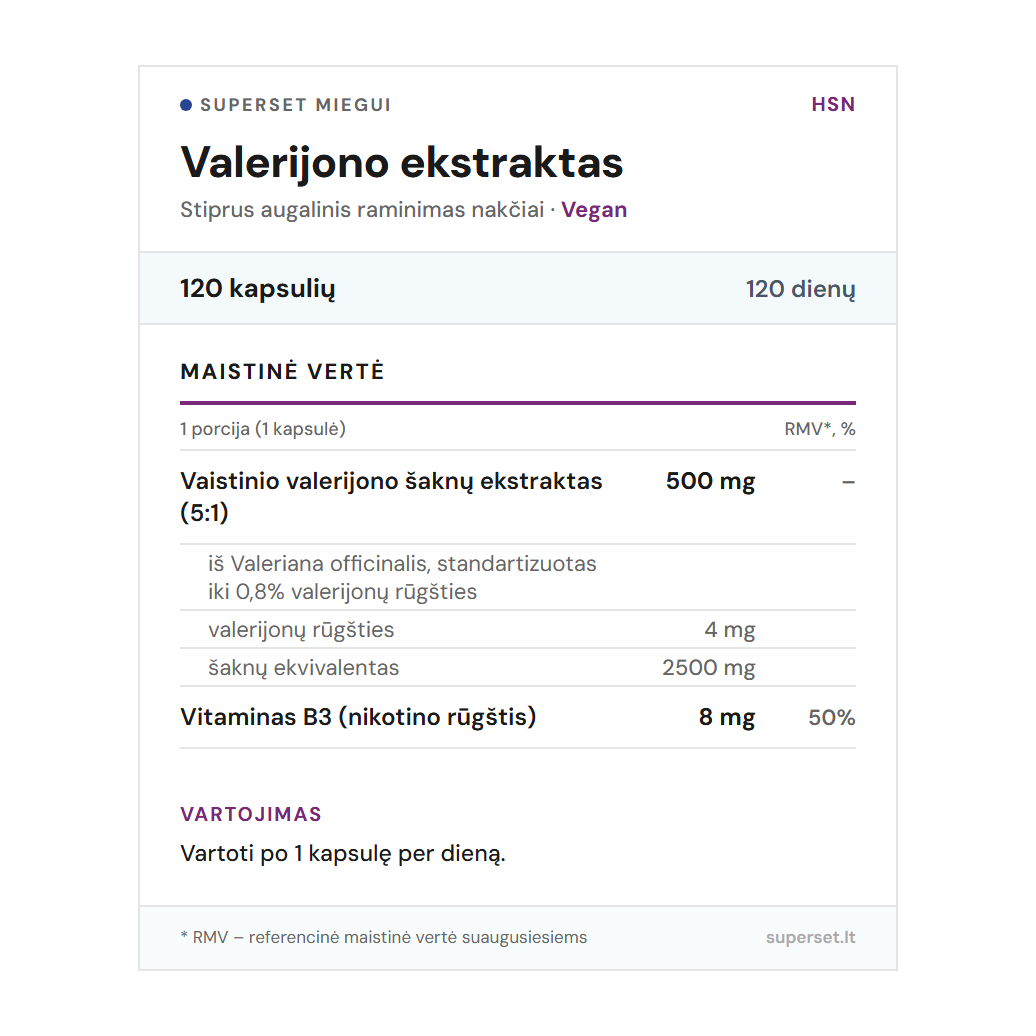The image size is (1036, 1036).
Task: Select the Valerijono ekstraktas title
Action: click(x=401, y=163)
